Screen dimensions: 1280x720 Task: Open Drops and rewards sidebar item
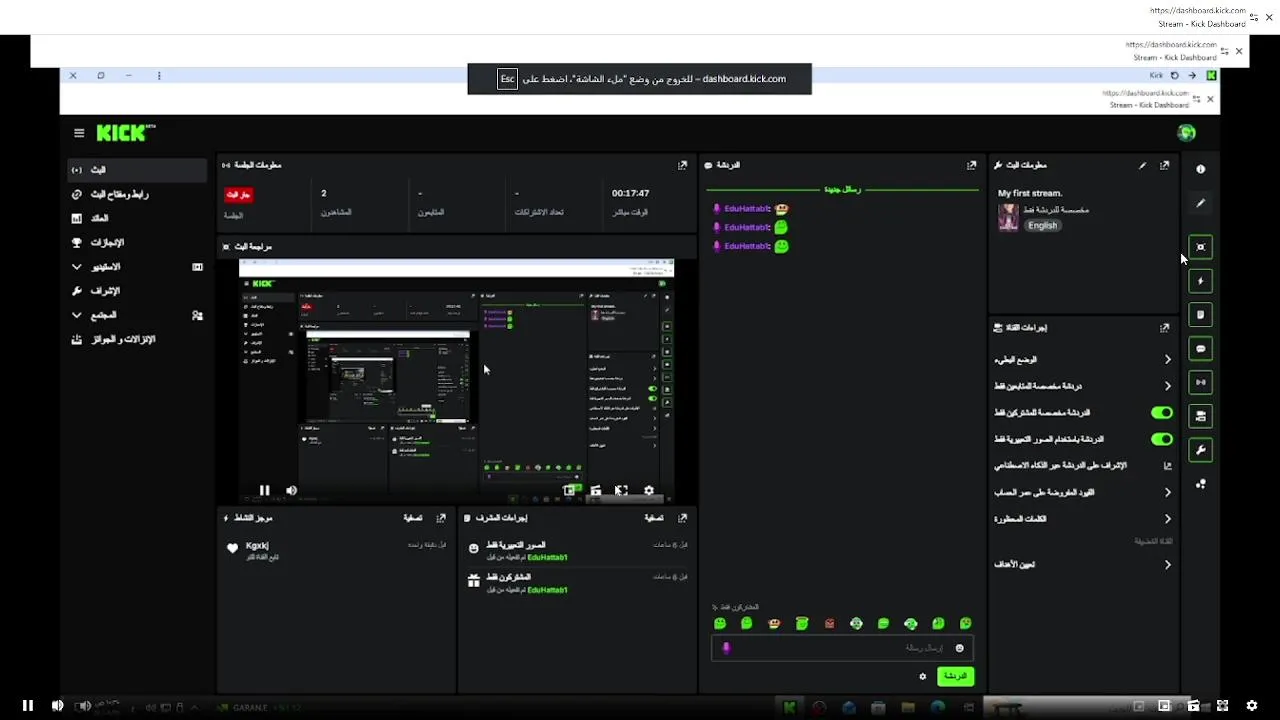coord(137,339)
